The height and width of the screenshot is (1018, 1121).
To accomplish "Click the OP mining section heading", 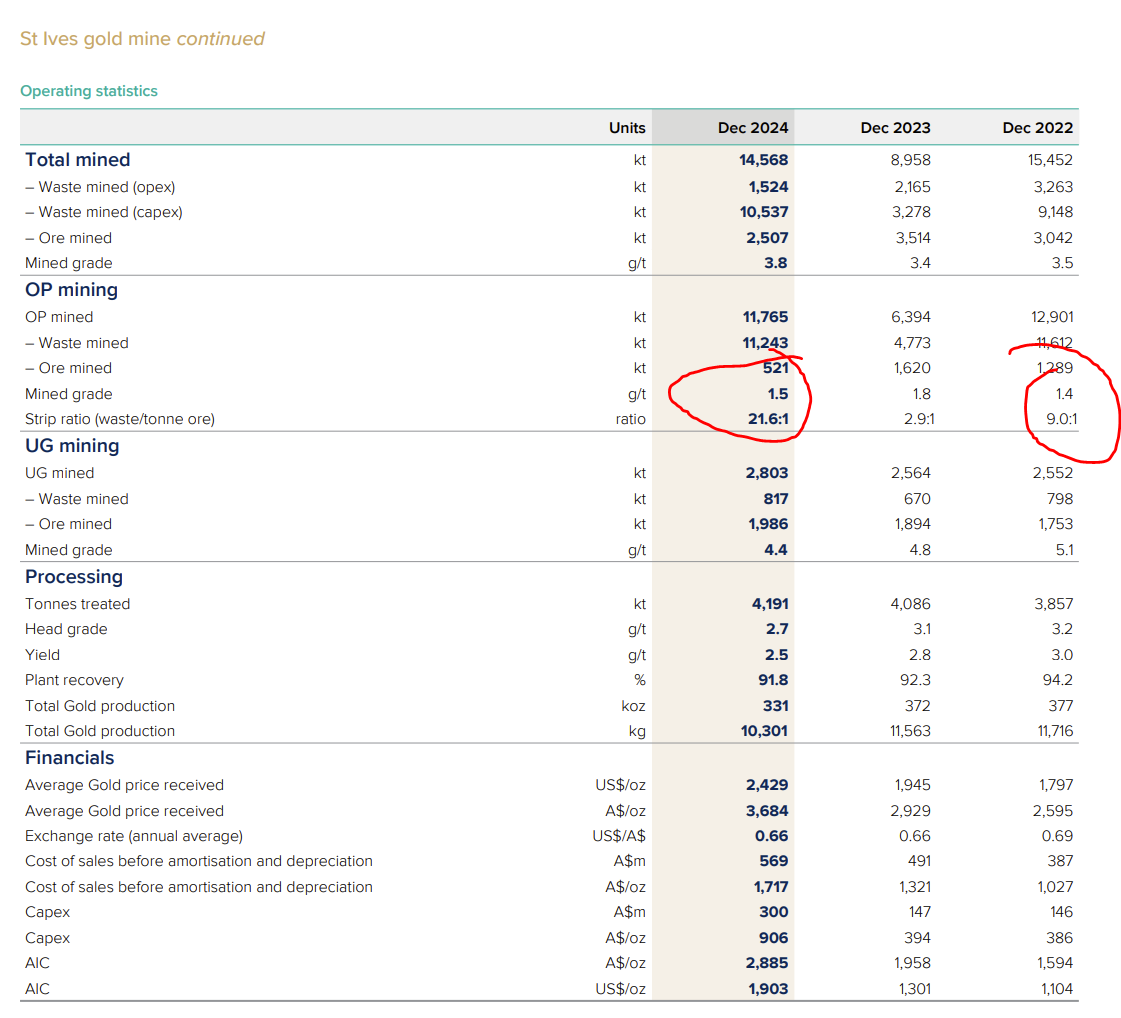I will point(72,290).
